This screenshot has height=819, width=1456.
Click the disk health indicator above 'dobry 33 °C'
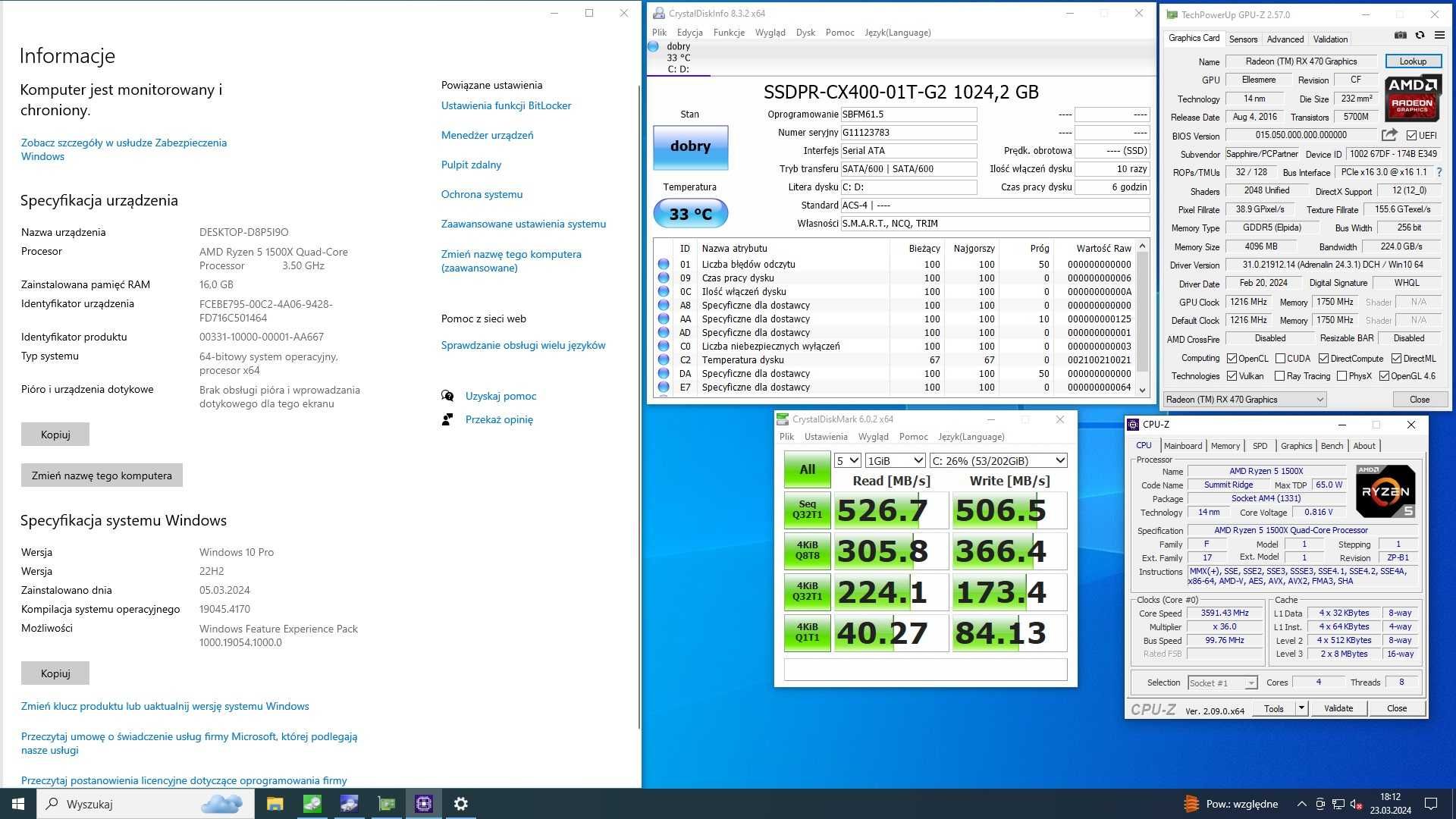[x=654, y=46]
